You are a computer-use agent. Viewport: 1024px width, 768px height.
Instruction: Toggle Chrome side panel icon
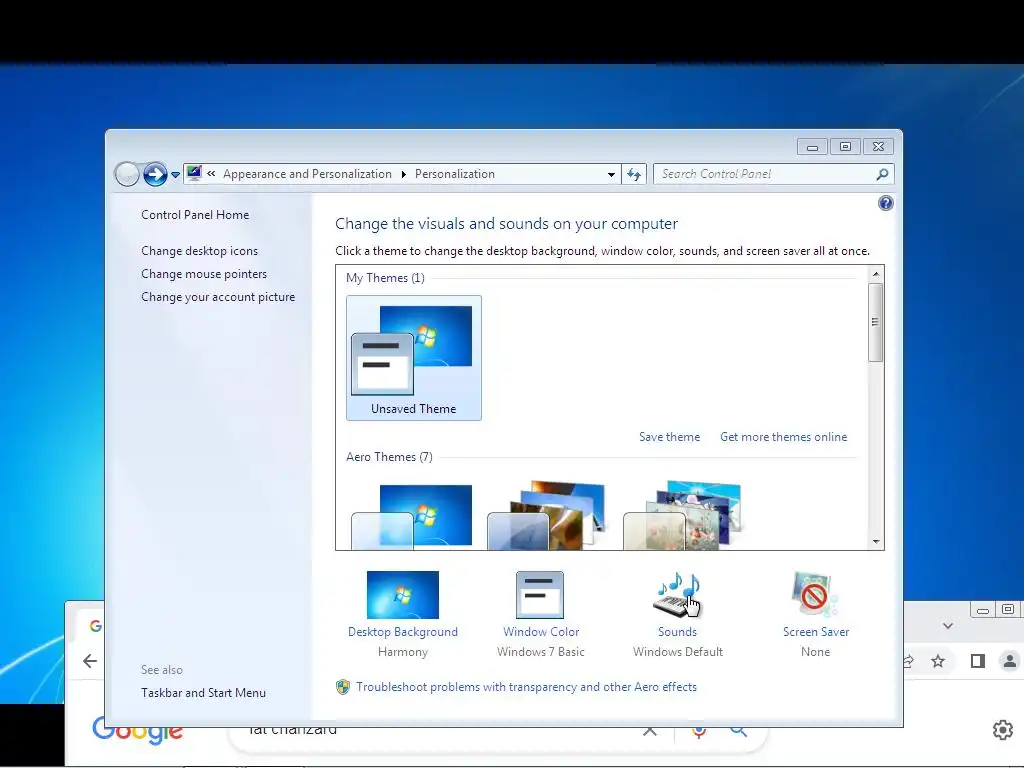pos(977,661)
